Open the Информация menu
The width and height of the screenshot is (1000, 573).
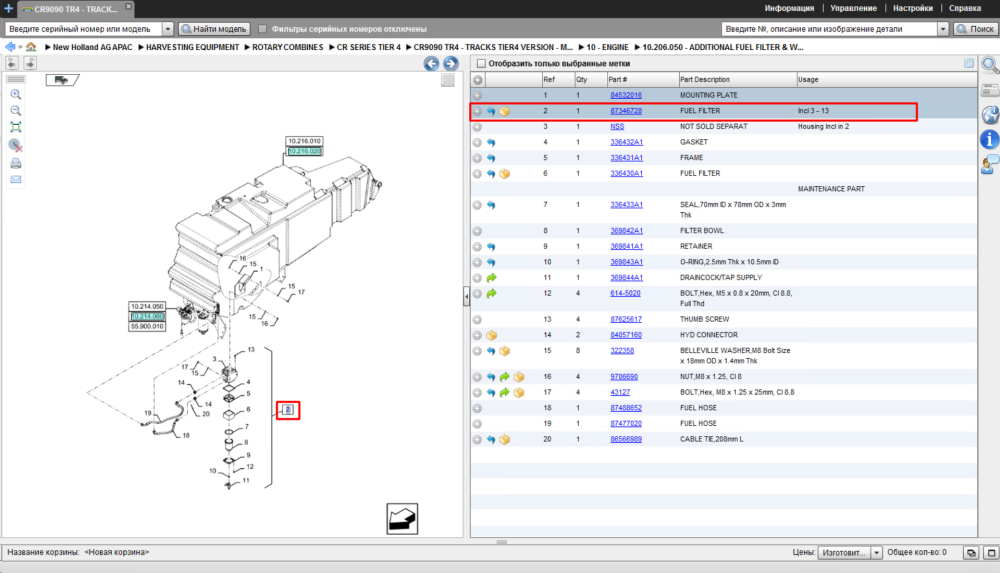click(x=789, y=8)
